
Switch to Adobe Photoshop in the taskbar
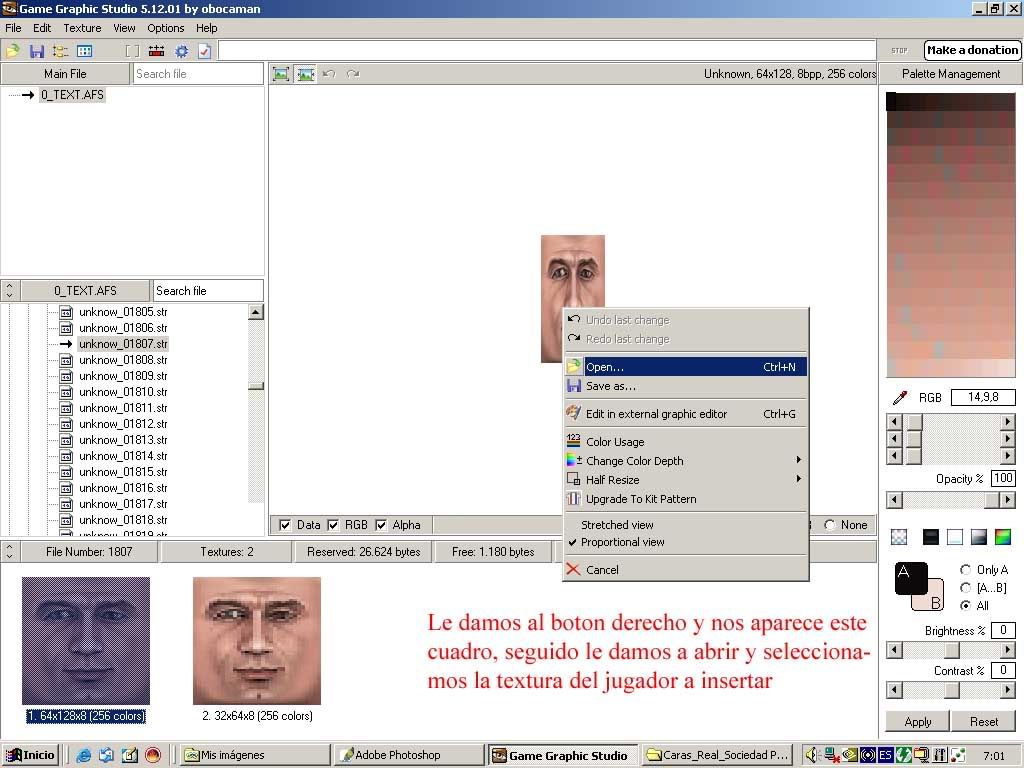click(408, 756)
